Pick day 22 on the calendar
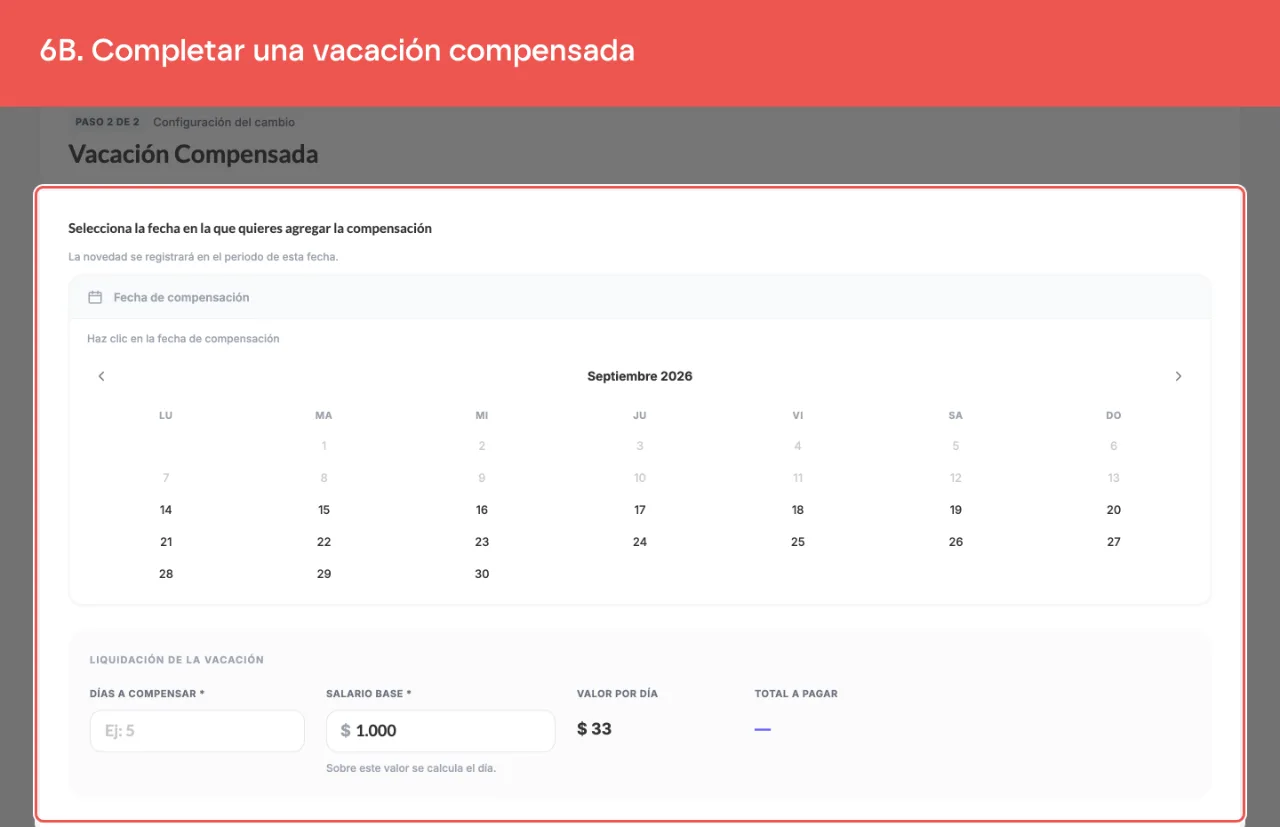Image resolution: width=1280 pixels, height=827 pixels. (324, 542)
